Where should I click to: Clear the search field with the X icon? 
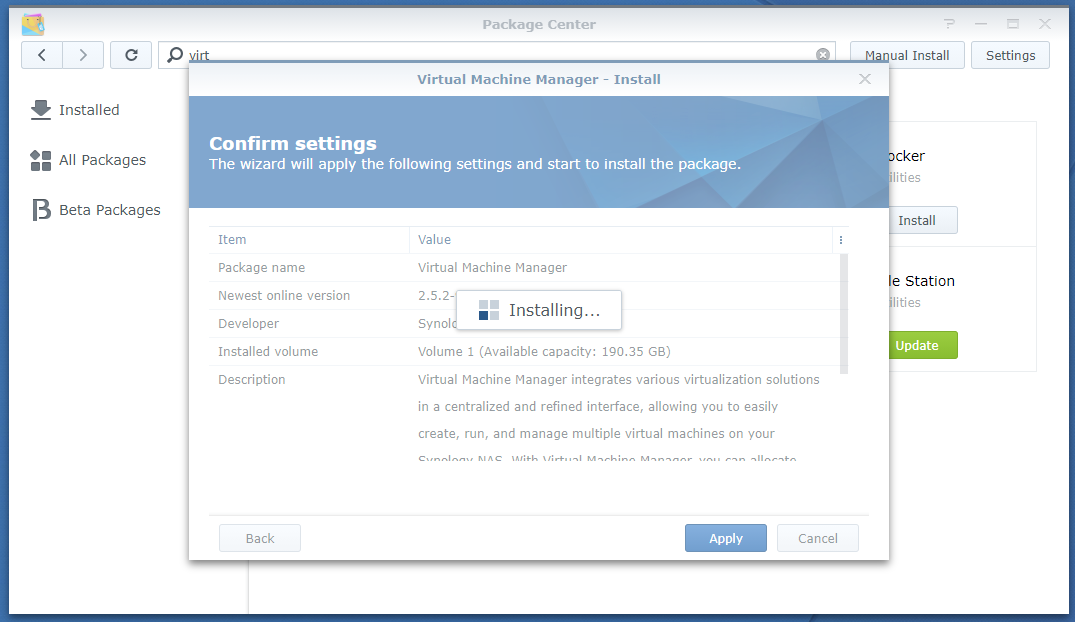[x=823, y=54]
